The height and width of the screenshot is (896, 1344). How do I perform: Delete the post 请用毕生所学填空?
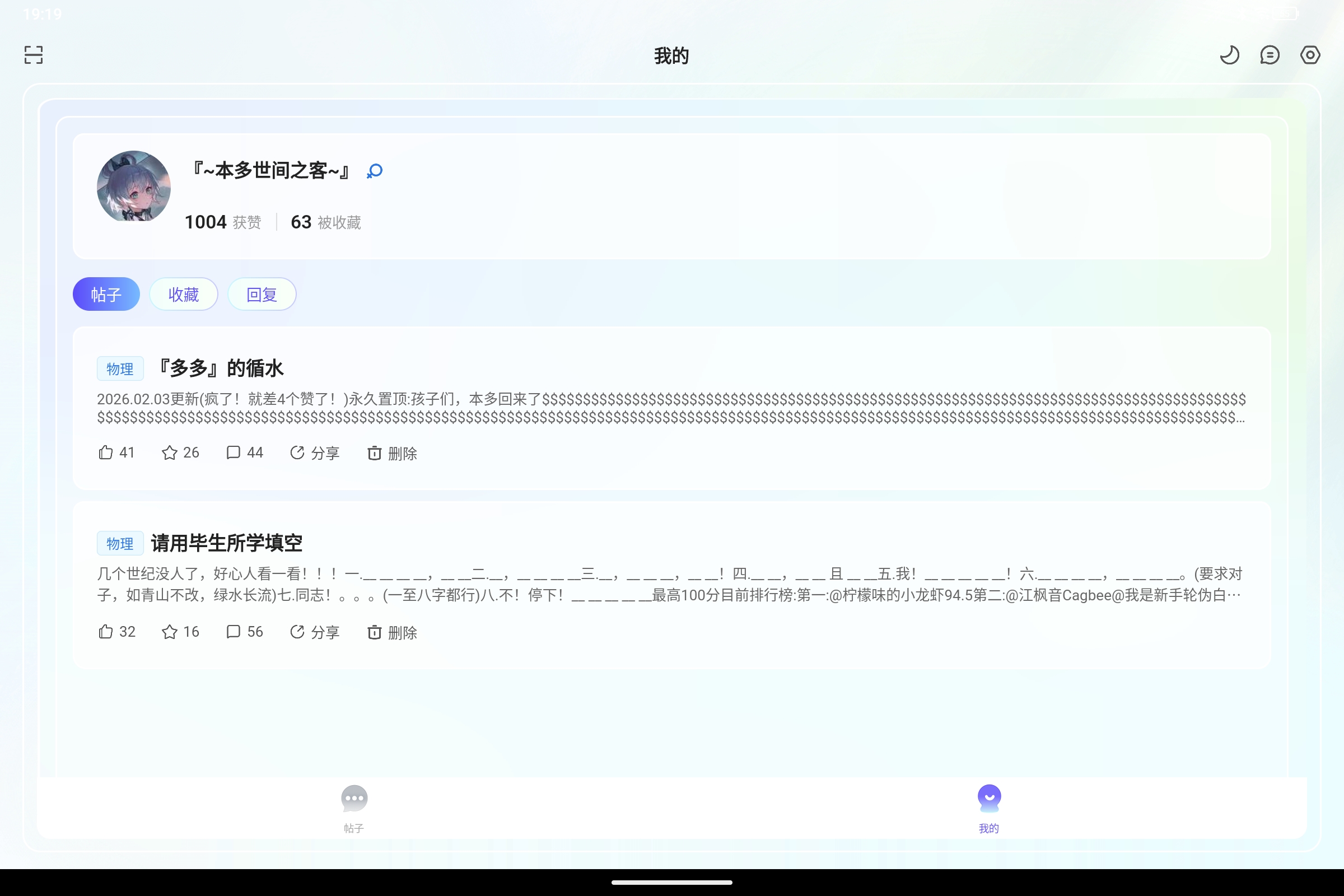pyautogui.click(x=392, y=632)
